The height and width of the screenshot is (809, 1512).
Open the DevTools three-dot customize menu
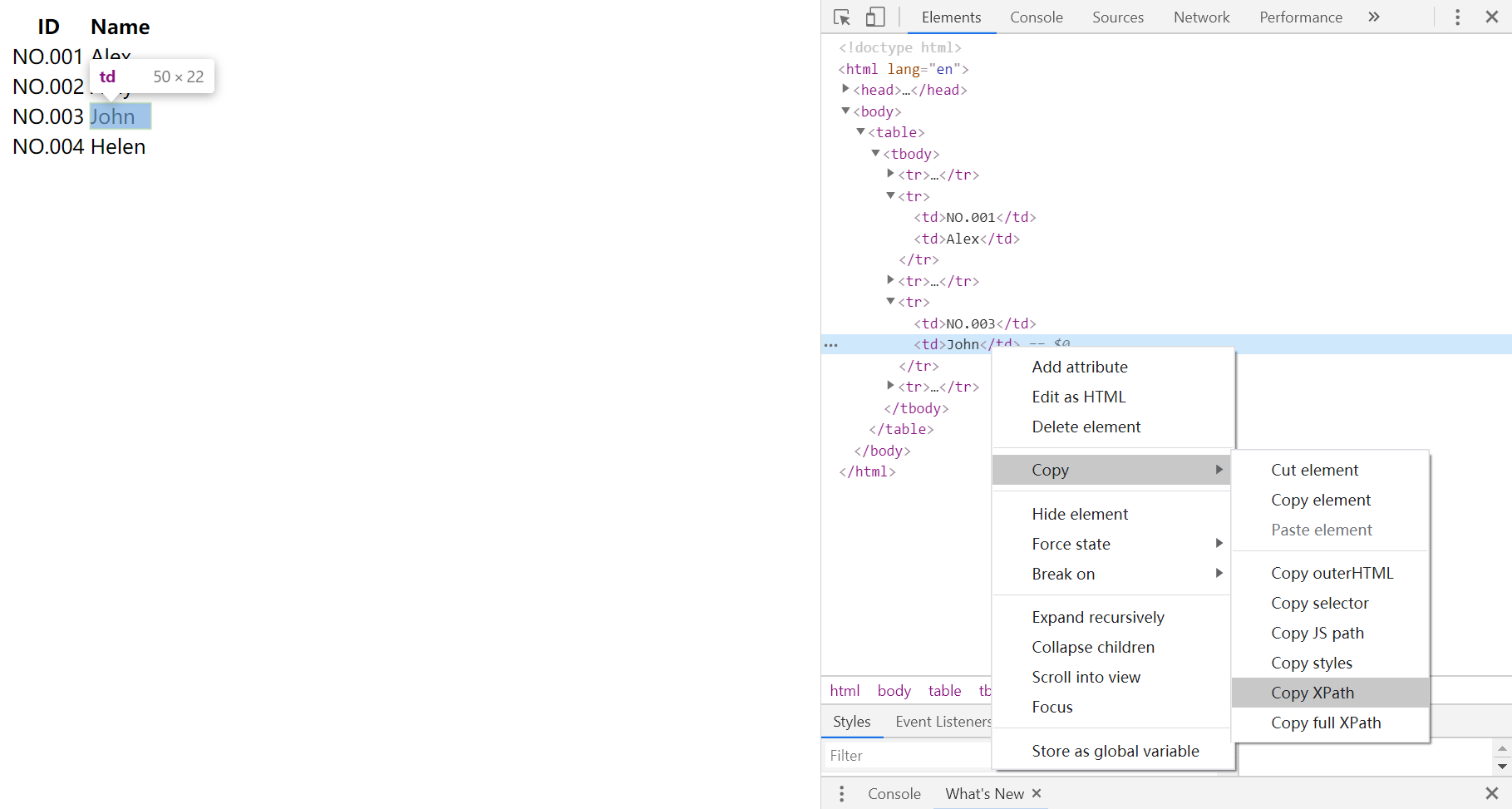[1457, 17]
